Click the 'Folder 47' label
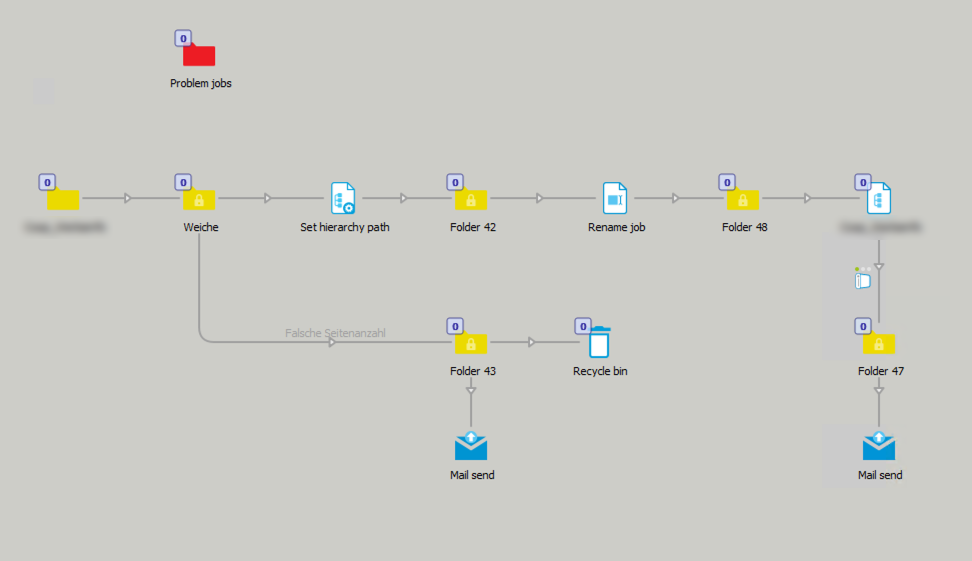Viewport: 972px width, 561px height. coord(881,371)
